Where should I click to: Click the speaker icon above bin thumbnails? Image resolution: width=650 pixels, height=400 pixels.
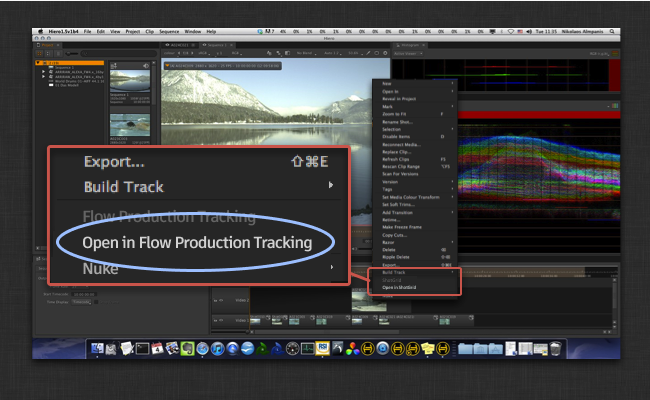[146, 65]
